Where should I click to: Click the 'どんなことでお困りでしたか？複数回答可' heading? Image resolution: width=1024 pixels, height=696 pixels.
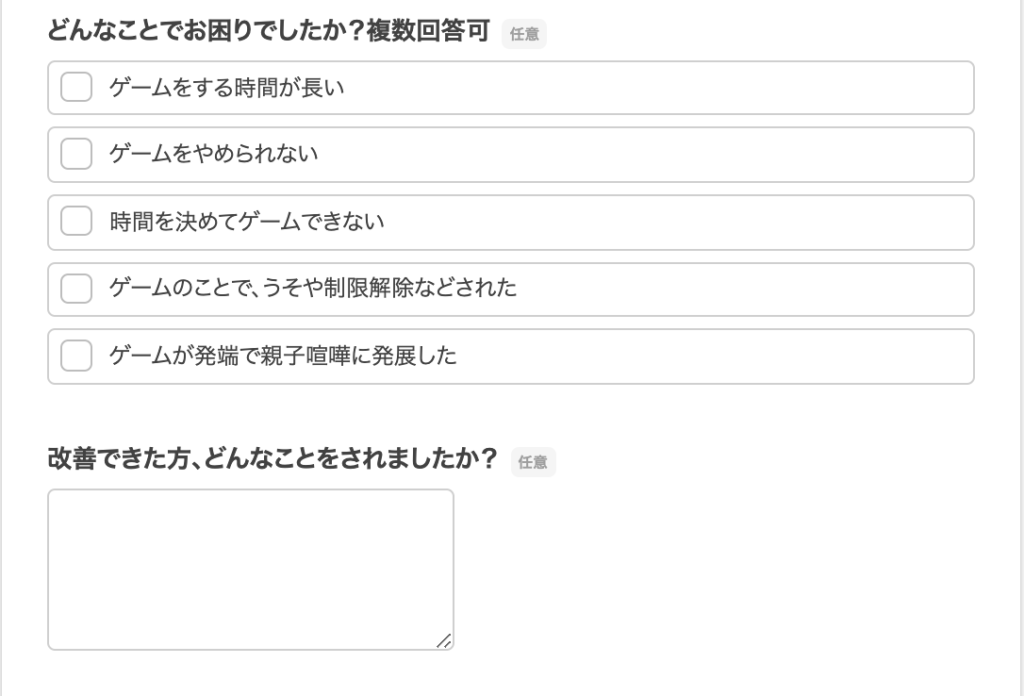point(268,31)
